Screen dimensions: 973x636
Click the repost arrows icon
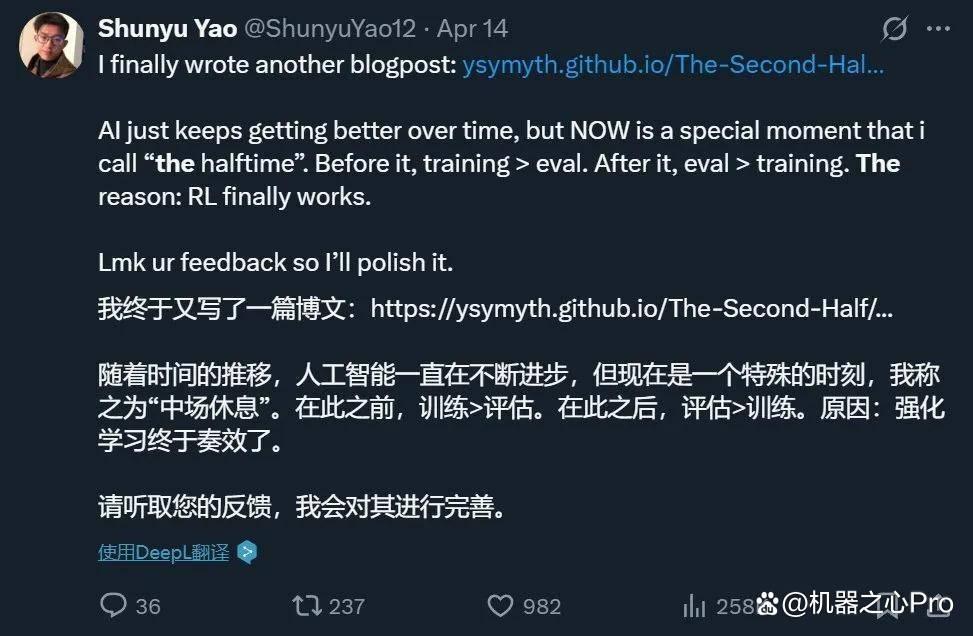tap(307, 606)
